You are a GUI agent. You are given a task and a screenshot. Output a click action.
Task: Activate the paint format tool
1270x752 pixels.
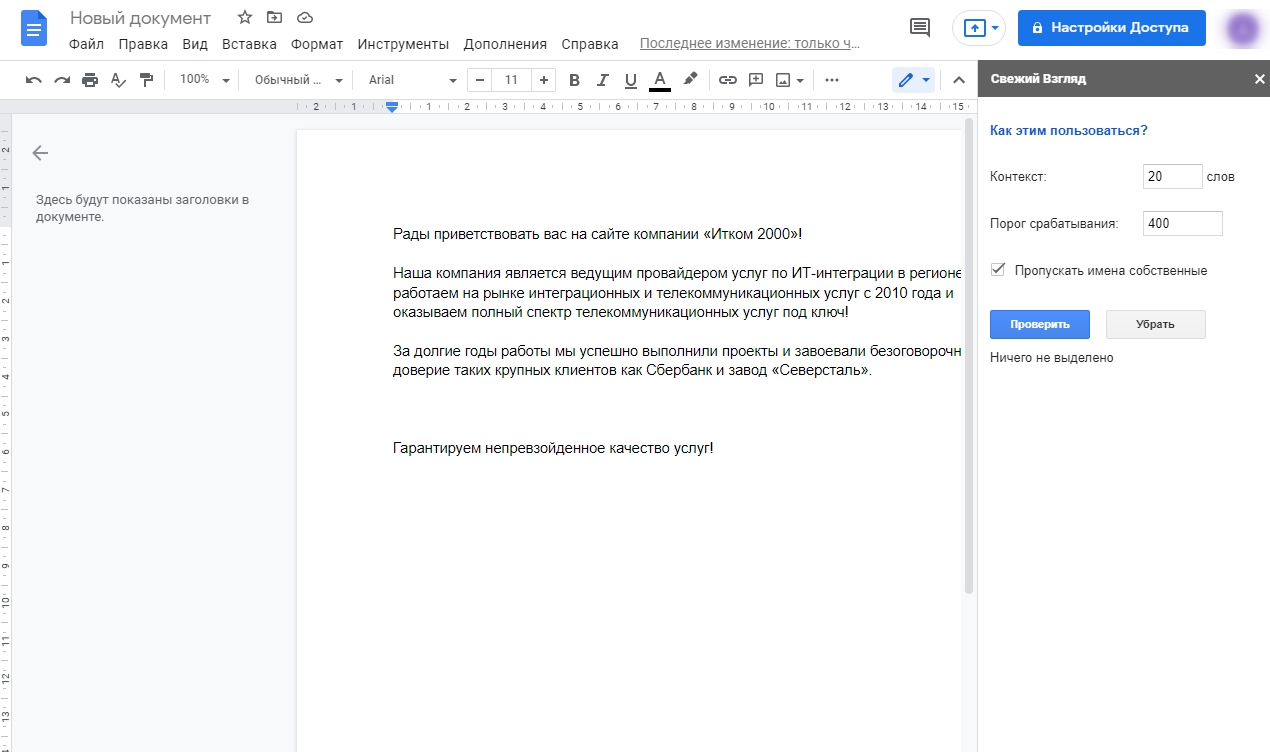click(146, 80)
